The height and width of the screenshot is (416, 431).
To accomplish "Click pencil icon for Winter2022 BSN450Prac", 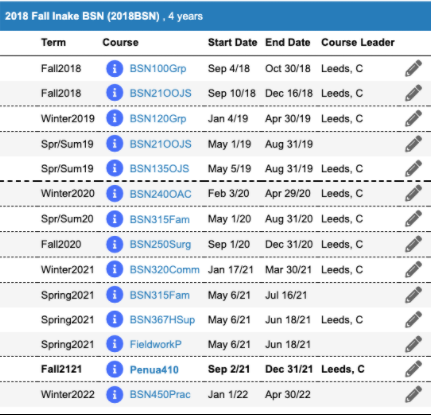I will click(413, 394).
